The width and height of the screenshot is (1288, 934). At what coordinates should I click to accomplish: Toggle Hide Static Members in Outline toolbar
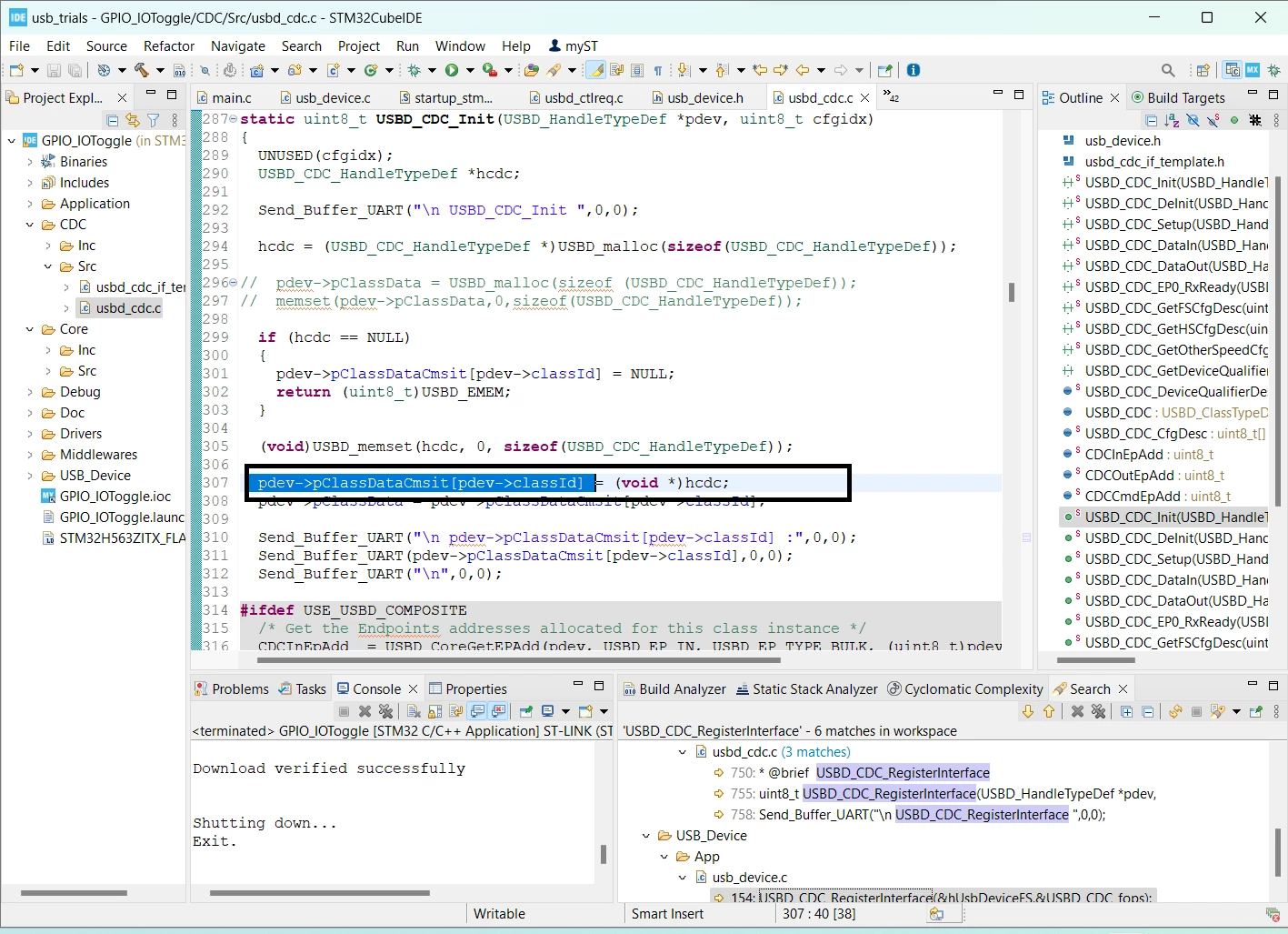click(x=1213, y=120)
